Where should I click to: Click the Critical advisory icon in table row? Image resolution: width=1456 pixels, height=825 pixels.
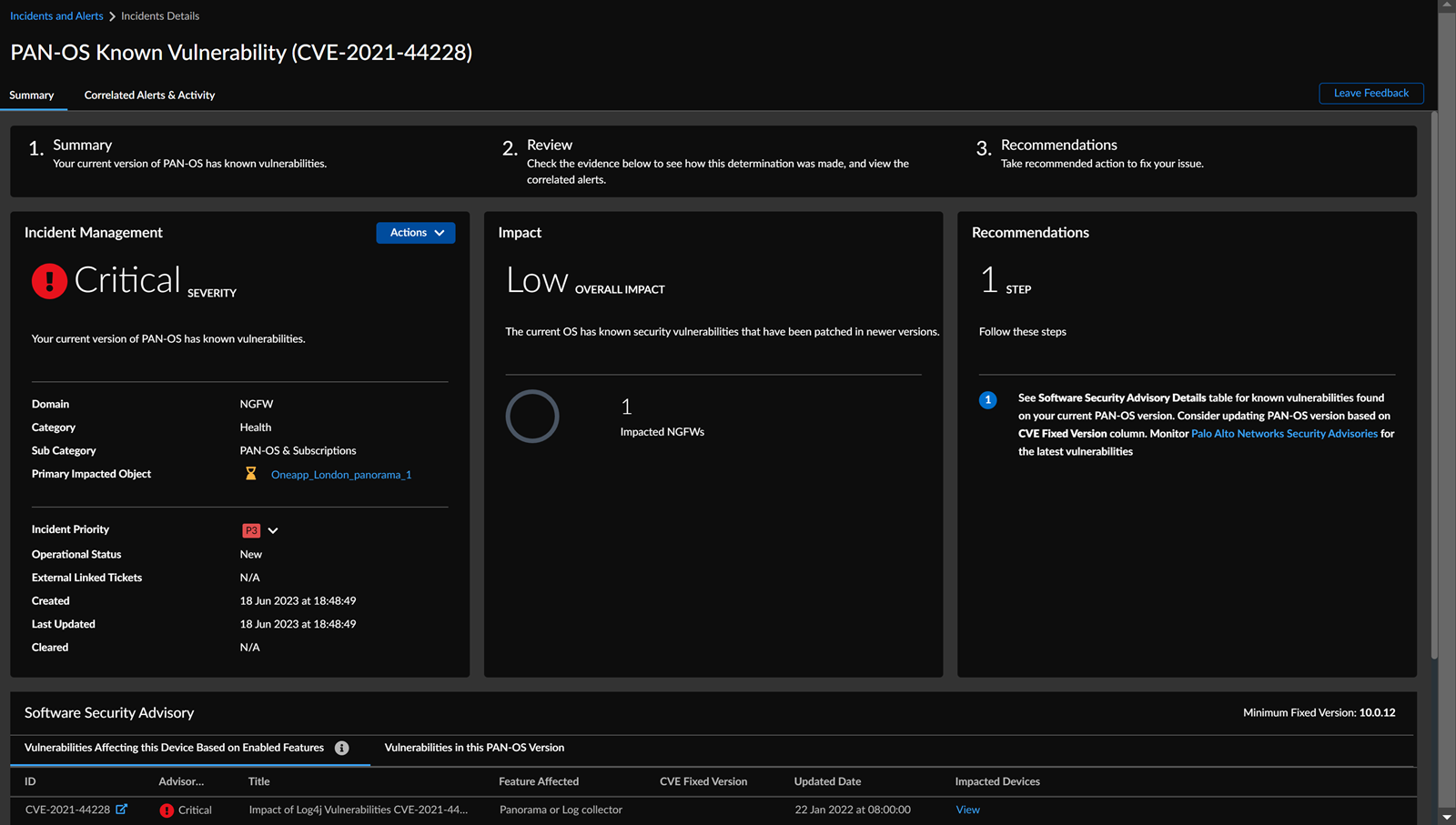click(x=167, y=810)
